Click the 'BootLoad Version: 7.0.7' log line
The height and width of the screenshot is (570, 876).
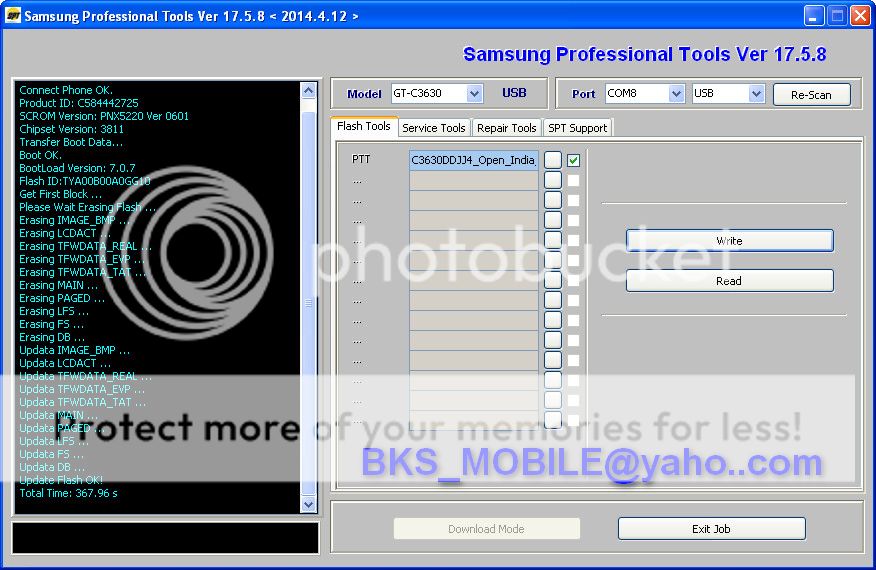coord(77,168)
